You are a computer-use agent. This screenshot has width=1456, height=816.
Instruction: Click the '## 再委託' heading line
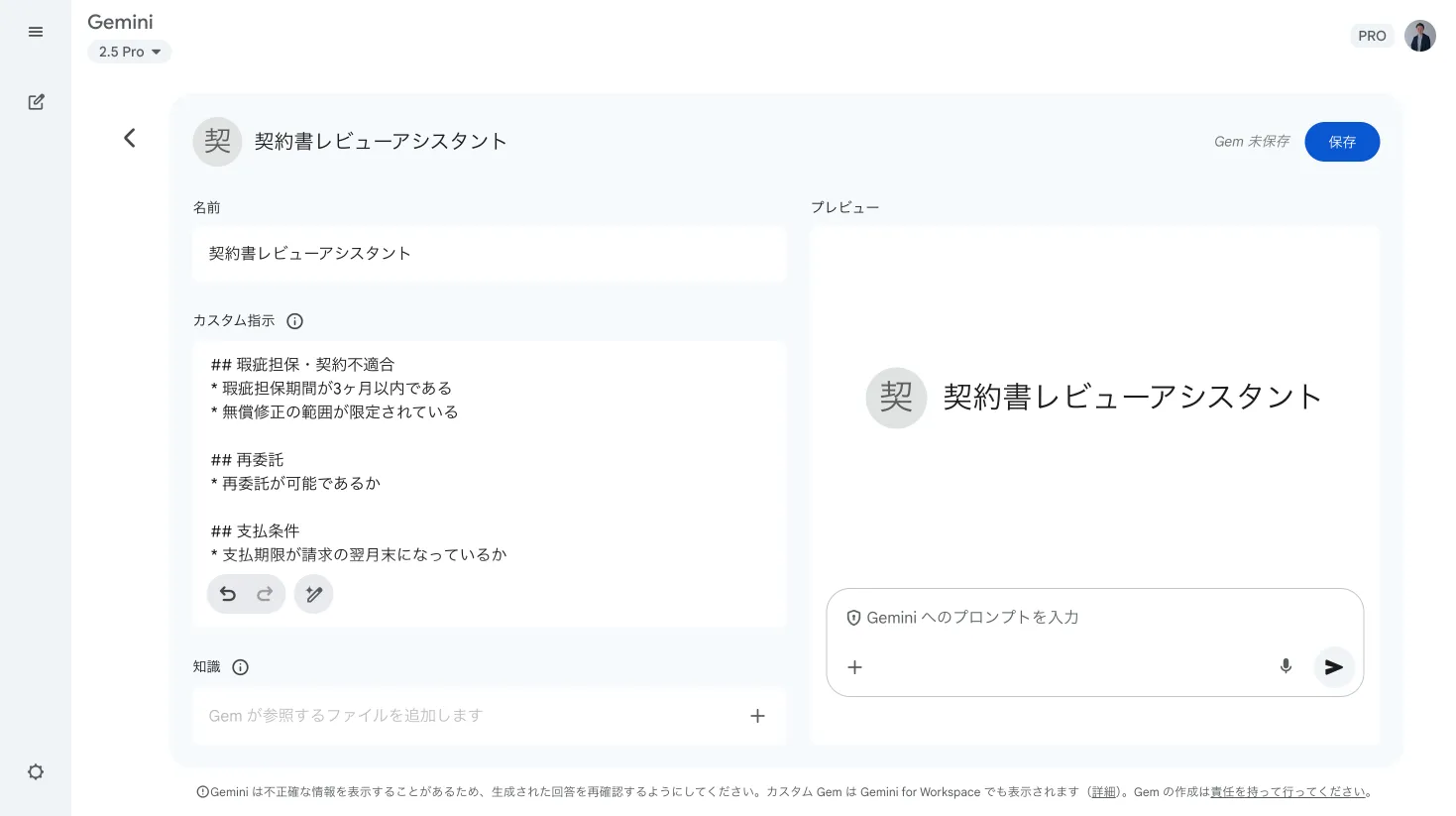click(x=247, y=460)
